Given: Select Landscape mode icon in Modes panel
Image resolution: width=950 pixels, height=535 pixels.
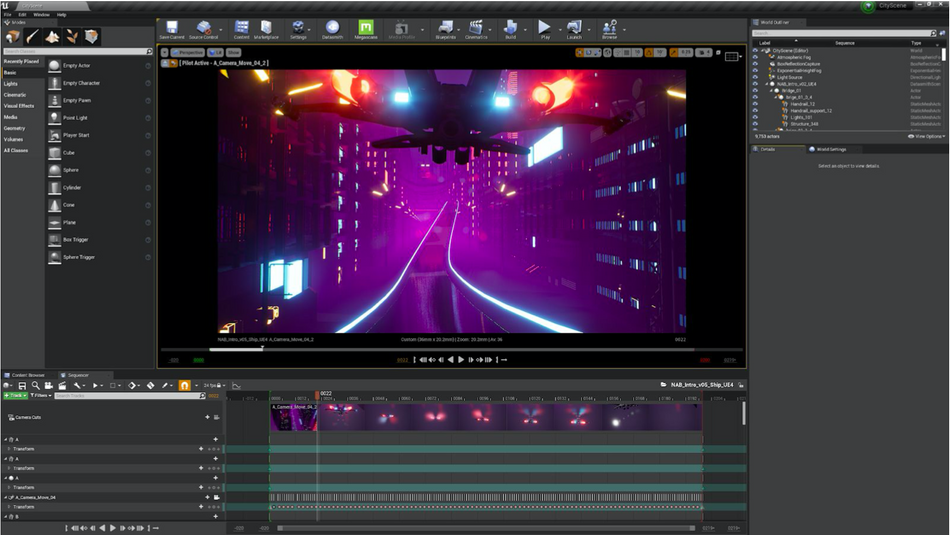Looking at the screenshot, I should (52, 37).
